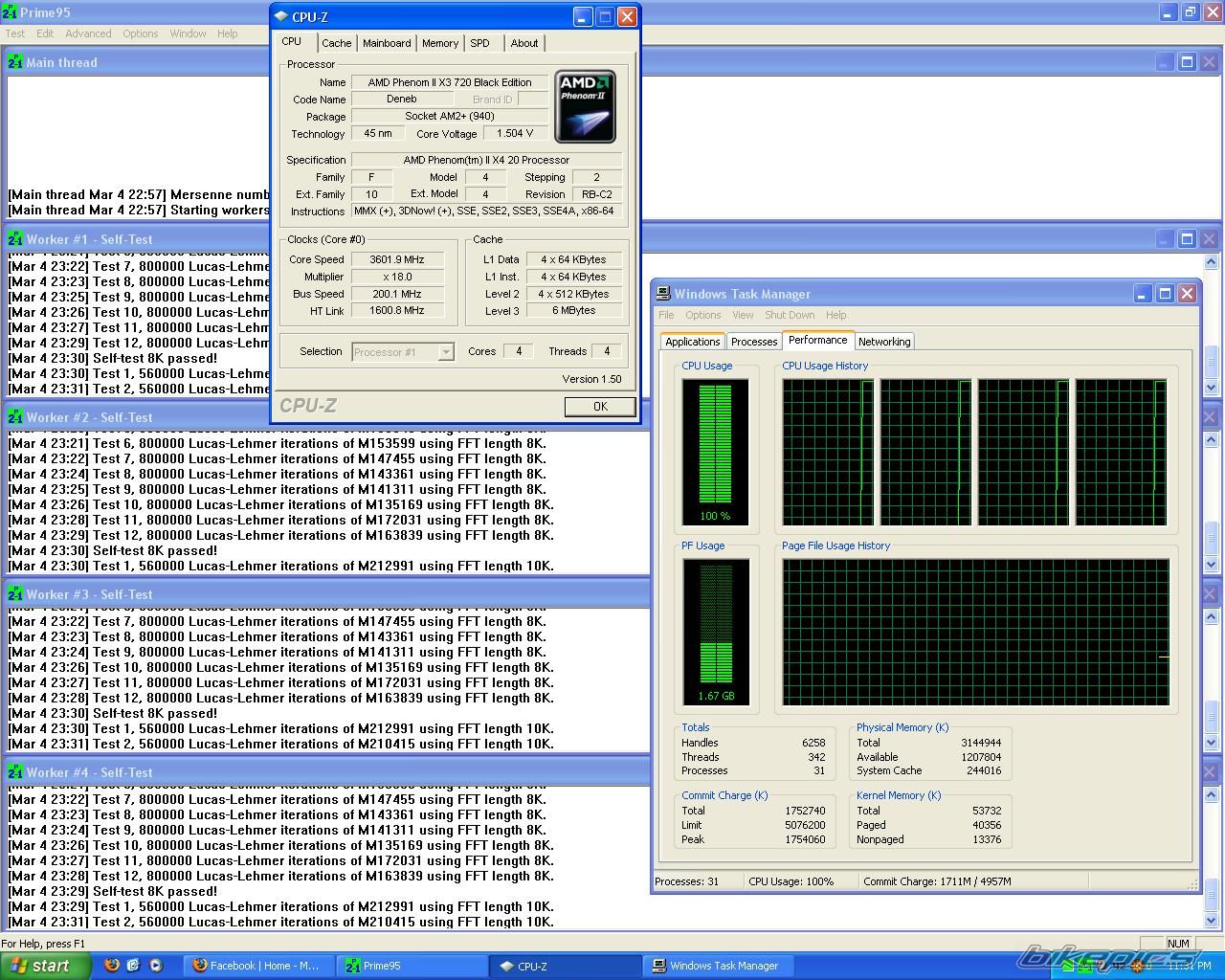
Task: Click the CPU-Z title bar icon
Action: point(281,16)
